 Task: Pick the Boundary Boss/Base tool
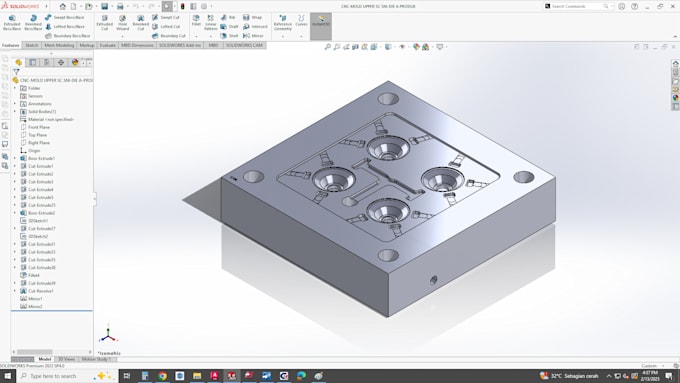(68, 36)
